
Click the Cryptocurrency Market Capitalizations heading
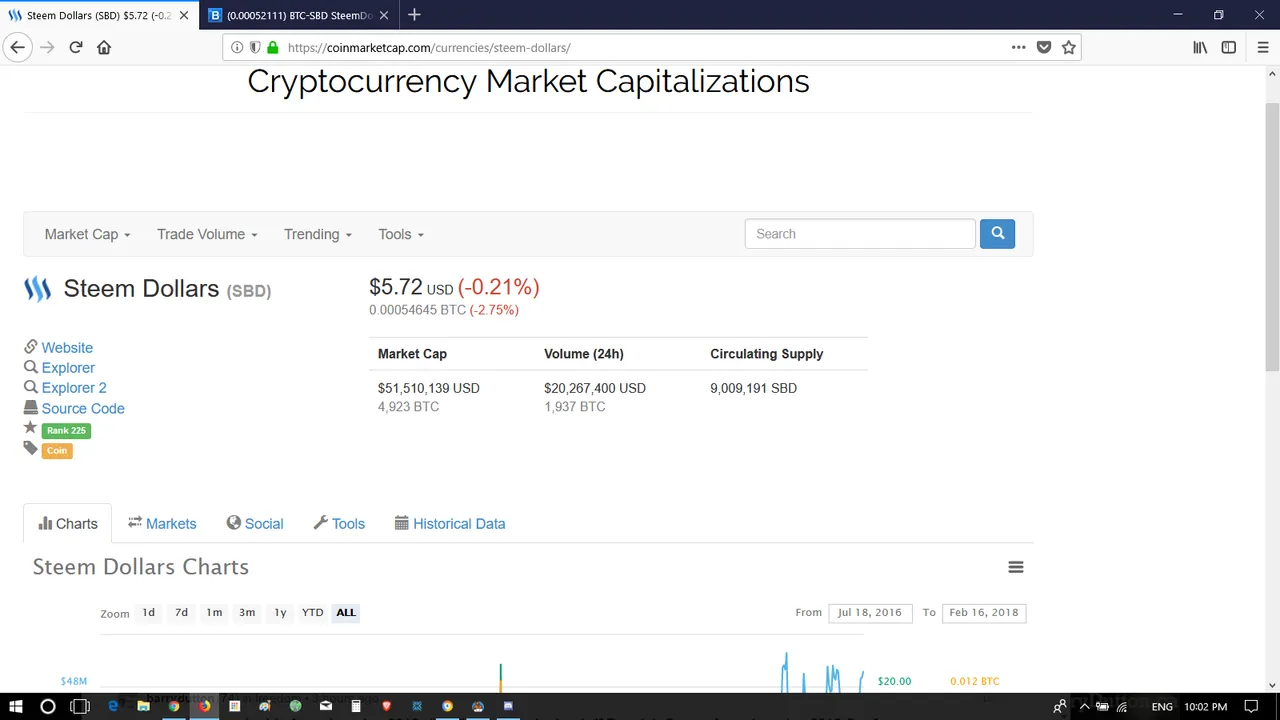pos(528,81)
